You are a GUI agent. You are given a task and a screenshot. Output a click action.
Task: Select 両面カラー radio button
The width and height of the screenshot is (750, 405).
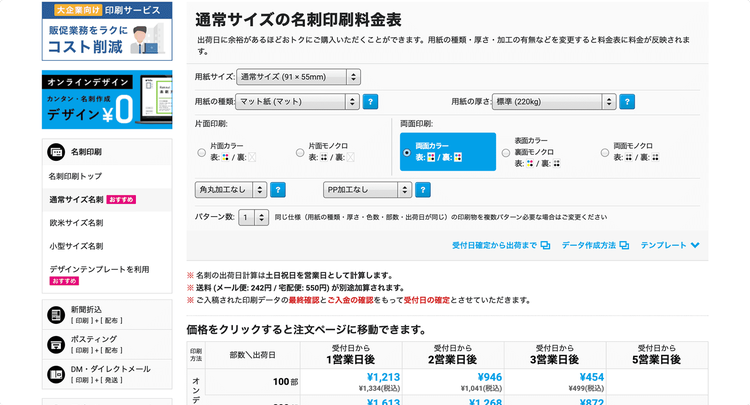pos(407,153)
